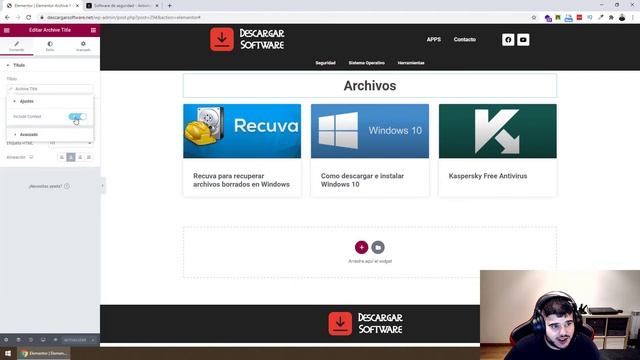This screenshot has width=640, height=360.
Task: Open Como descargar e instalar Windows 10
Action: (x=362, y=180)
